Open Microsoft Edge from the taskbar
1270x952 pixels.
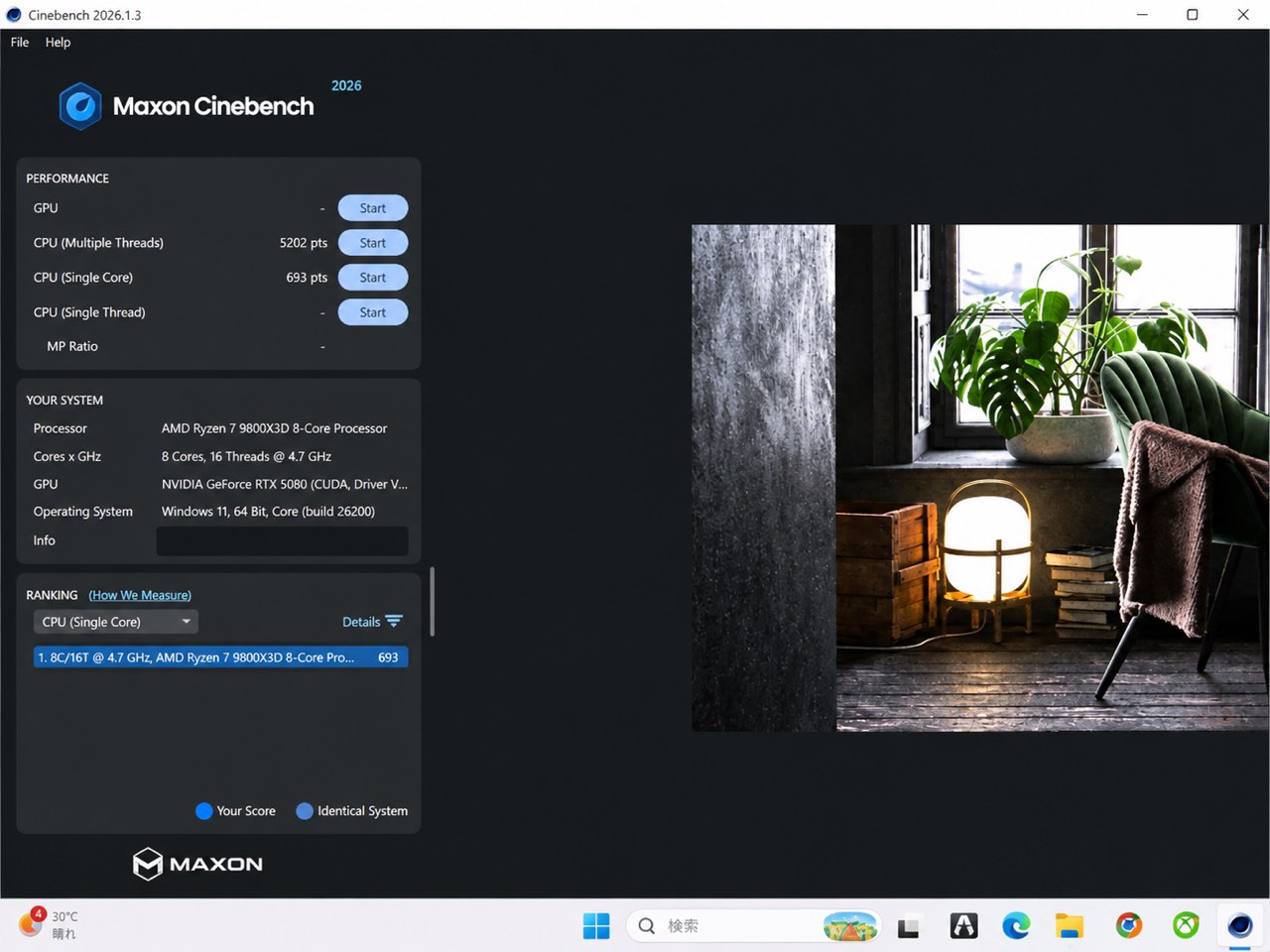(1016, 926)
